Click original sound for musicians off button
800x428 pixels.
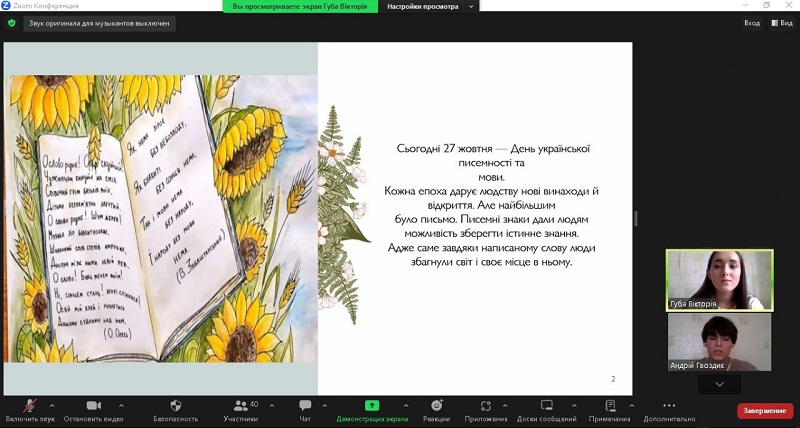point(99,23)
